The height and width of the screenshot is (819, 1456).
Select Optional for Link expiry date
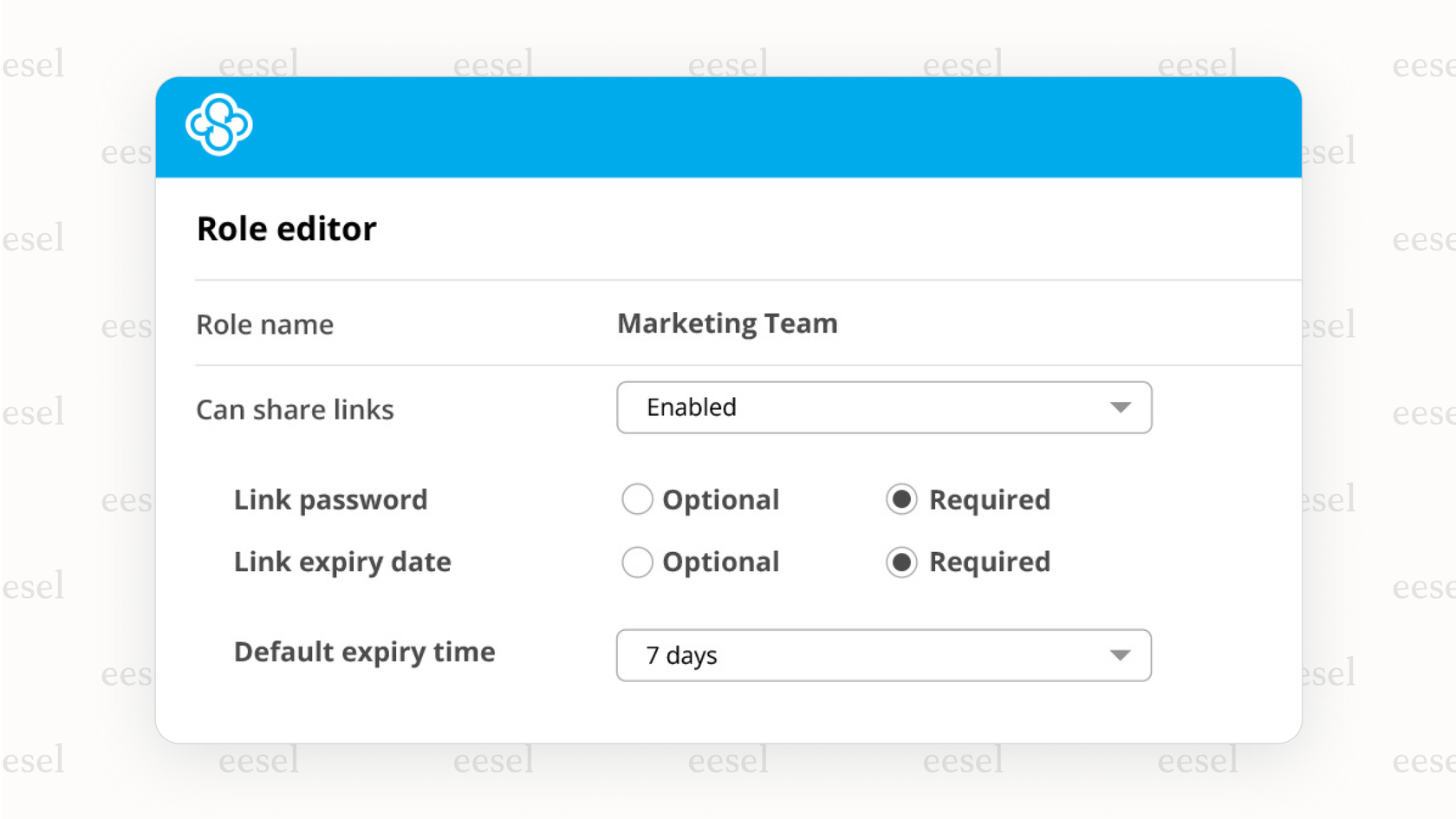click(x=637, y=562)
